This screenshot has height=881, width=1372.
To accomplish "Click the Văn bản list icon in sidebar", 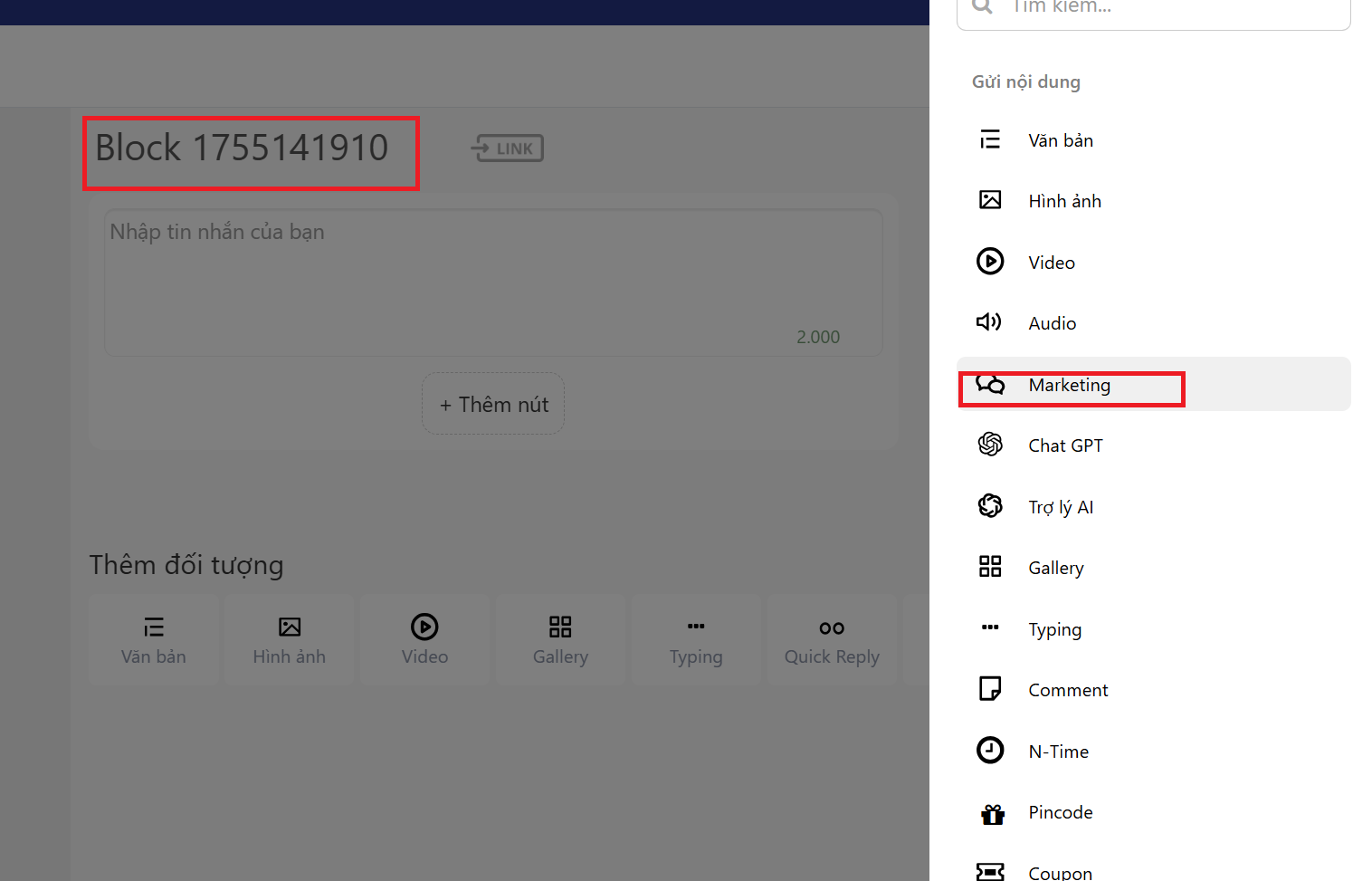I will (990, 139).
